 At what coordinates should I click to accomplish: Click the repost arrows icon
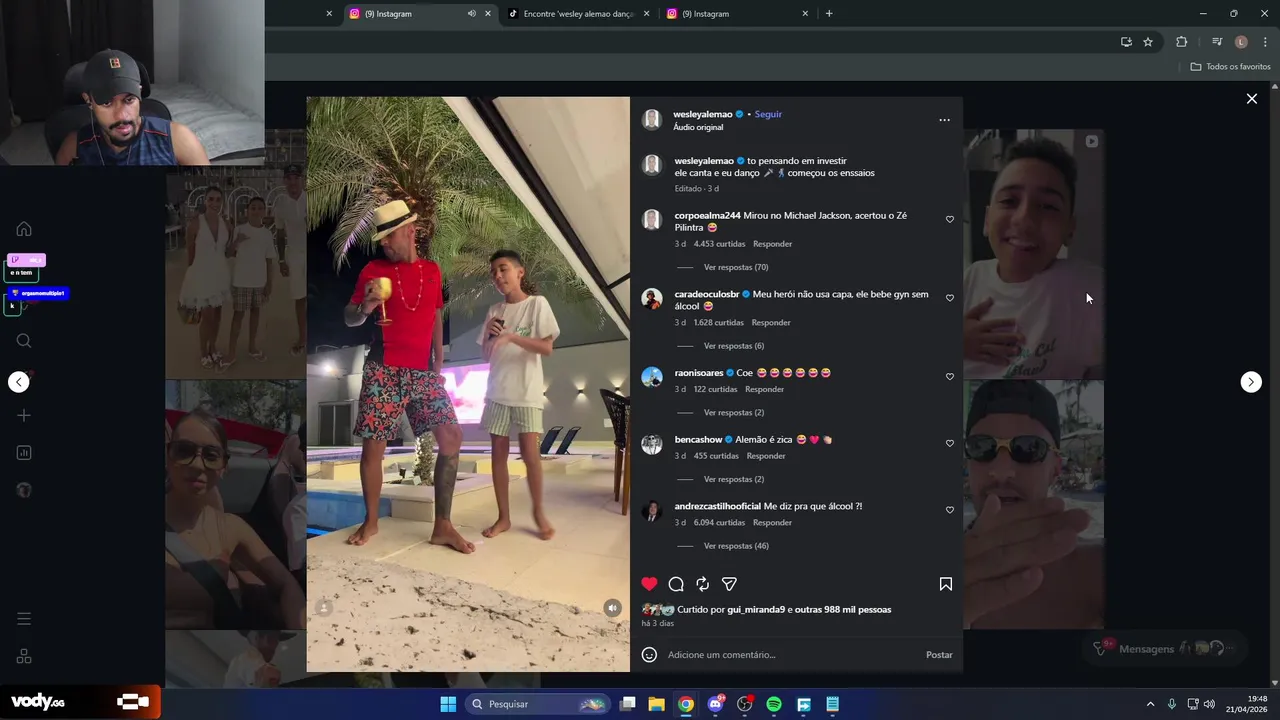point(703,584)
